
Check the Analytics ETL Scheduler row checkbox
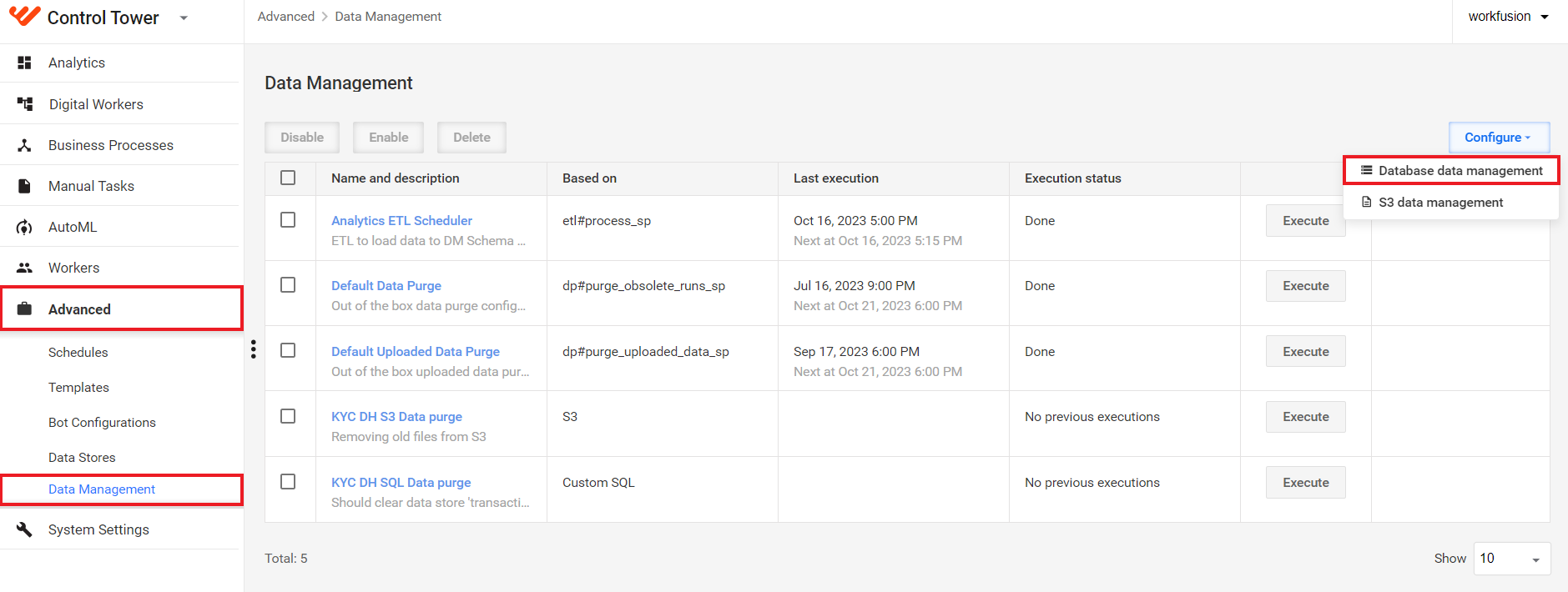[x=288, y=219]
